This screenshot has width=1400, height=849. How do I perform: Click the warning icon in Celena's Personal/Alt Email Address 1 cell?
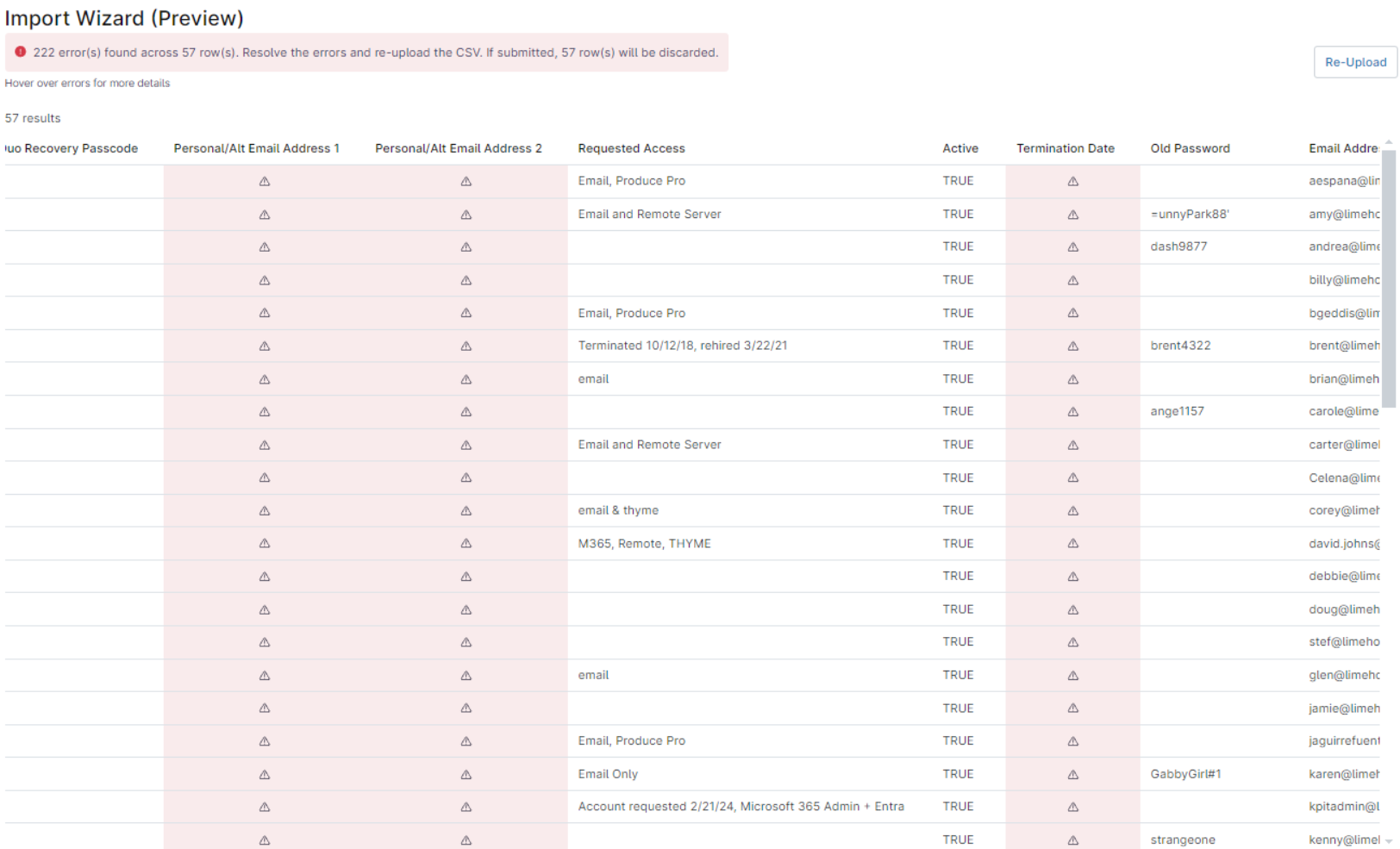coord(265,478)
